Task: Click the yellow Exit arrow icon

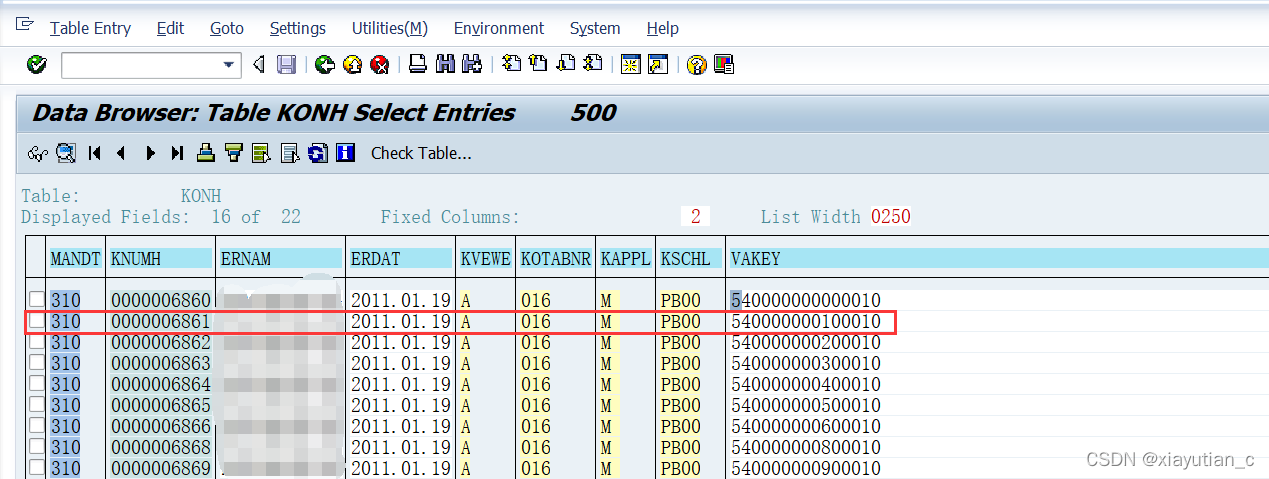Action: 352,65
